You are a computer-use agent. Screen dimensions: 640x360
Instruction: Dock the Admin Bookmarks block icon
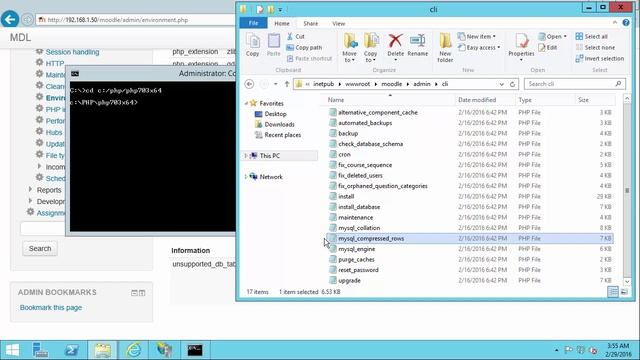142,293
